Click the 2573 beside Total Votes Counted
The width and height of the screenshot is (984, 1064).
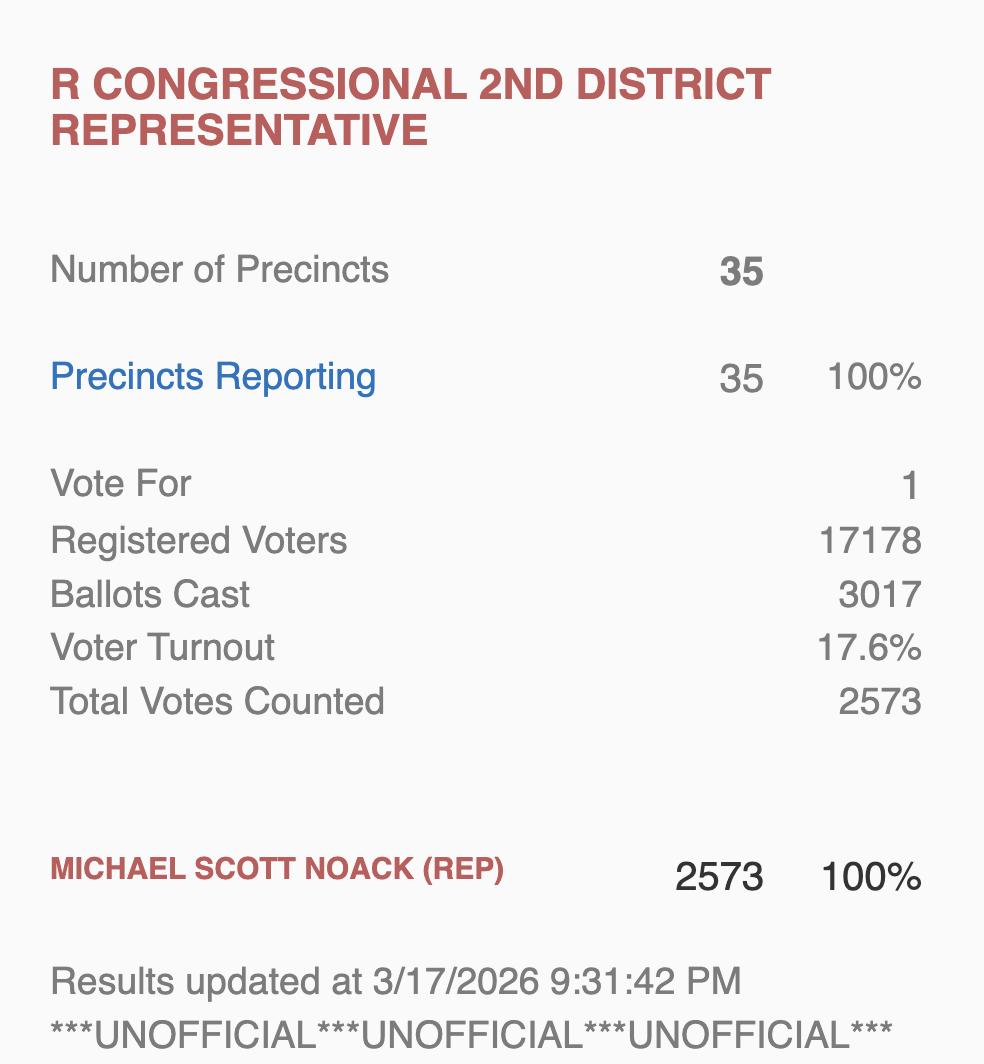(879, 701)
